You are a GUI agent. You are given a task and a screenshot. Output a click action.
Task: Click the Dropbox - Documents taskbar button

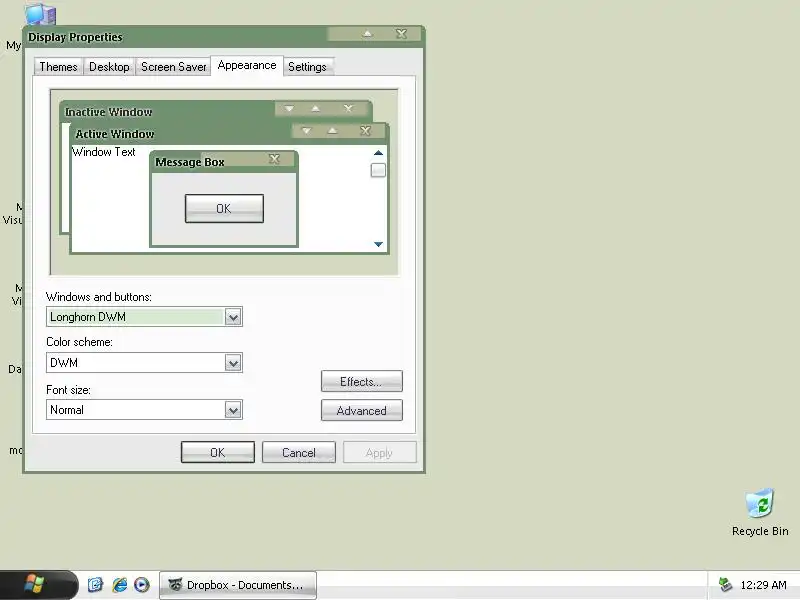(x=238, y=585)
